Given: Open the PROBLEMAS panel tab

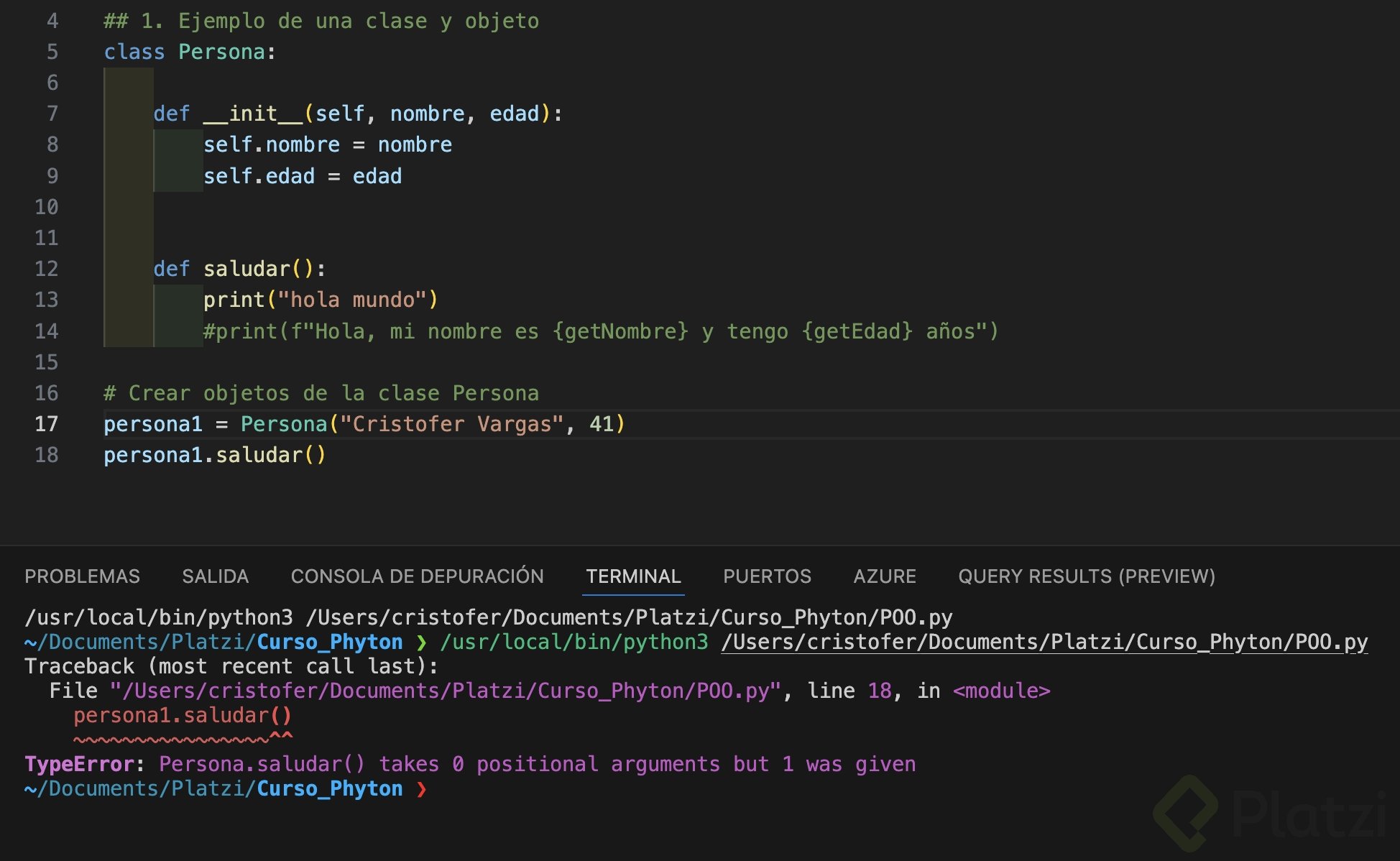Looking at the screenshot, I should [x=82, y=576].
